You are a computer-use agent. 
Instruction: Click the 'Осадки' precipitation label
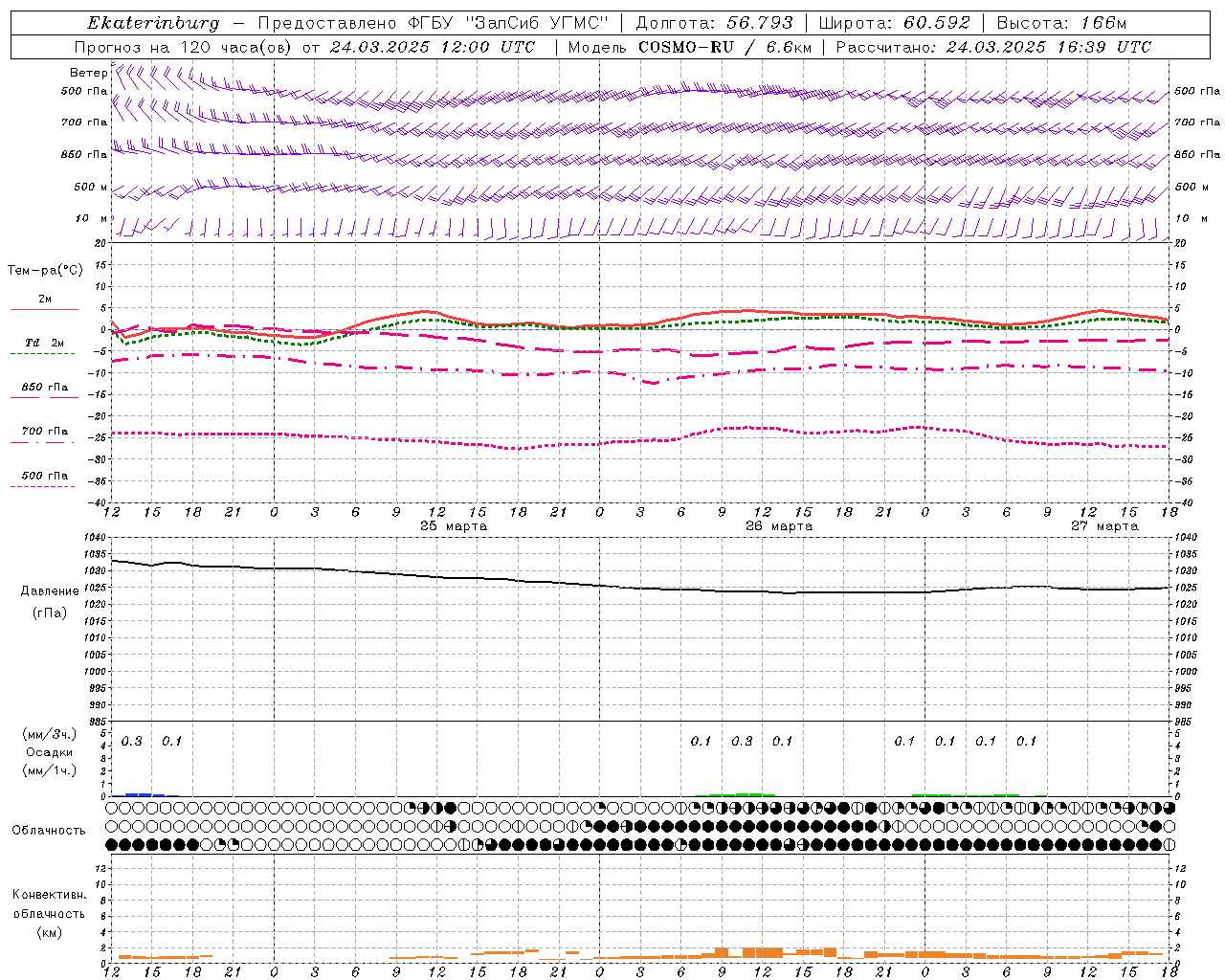50,753
